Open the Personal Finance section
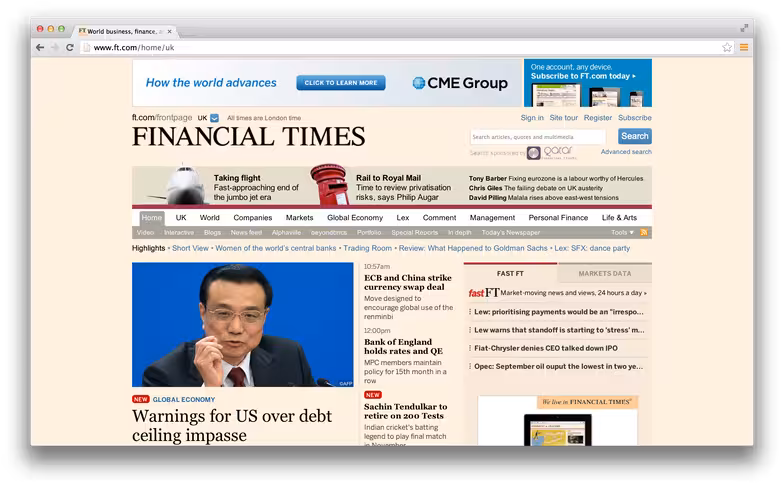 coord(558,218)
